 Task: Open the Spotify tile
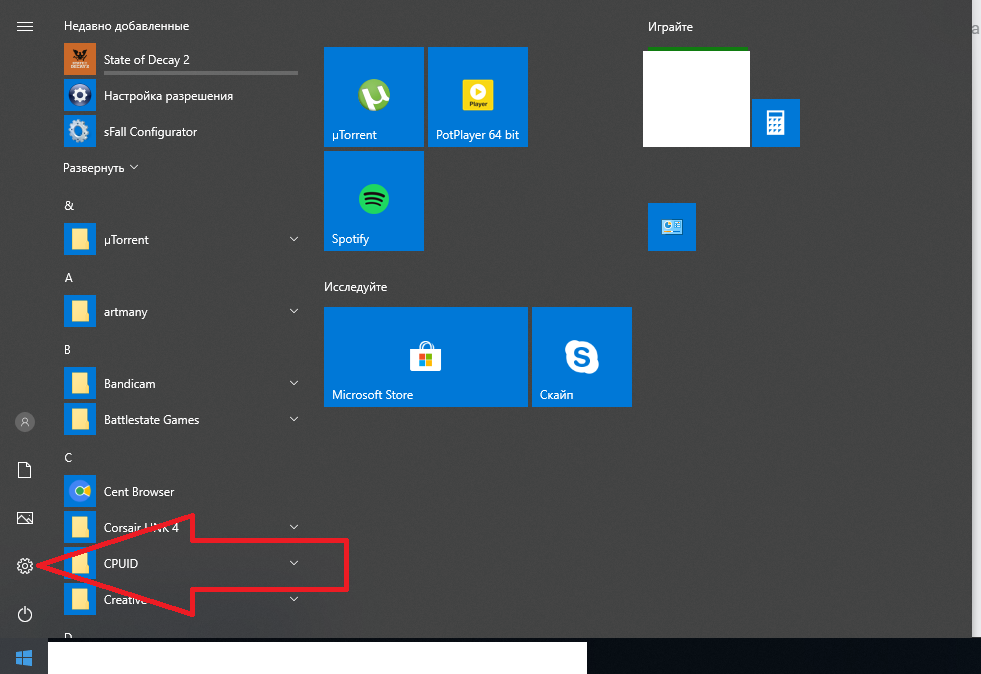[x=374, y=201]
